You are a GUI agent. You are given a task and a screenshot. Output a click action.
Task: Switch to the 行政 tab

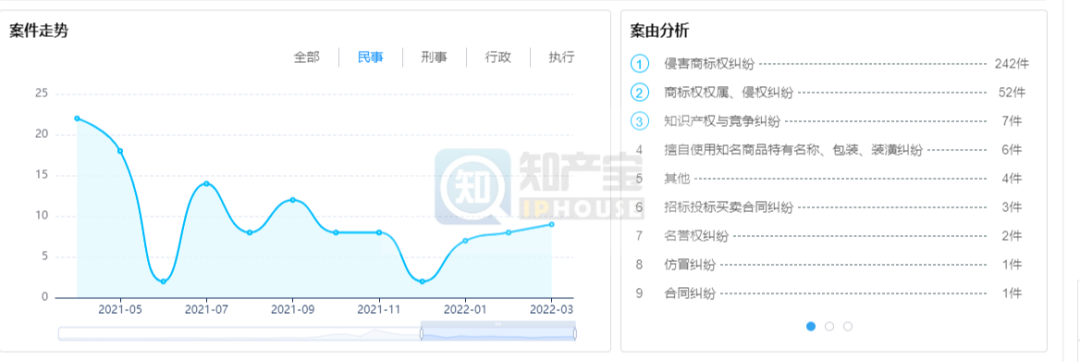(x=498, y=58)
